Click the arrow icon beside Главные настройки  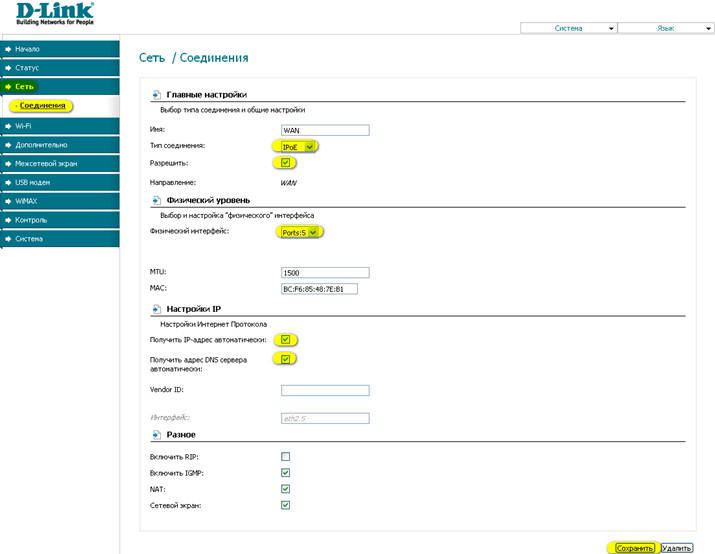pyautogui.click(x=156, y=94)
